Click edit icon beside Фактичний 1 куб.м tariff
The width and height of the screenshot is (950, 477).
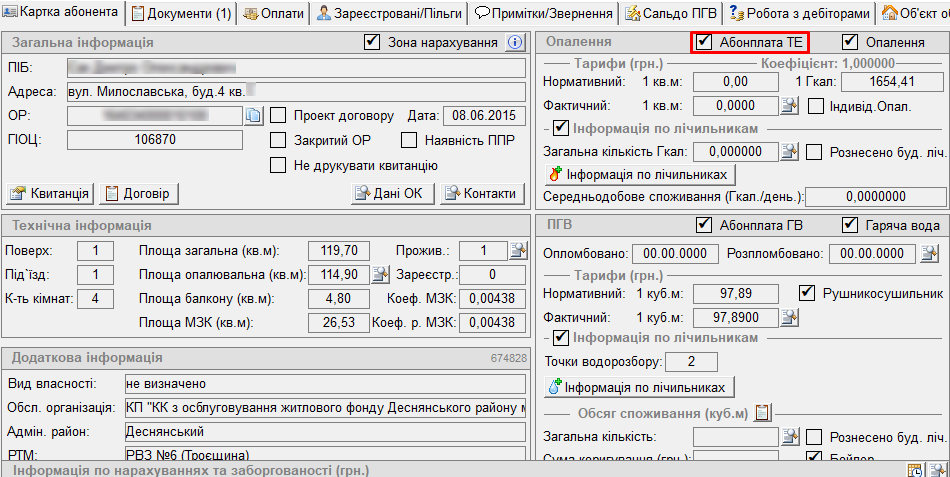pos(790,318)
